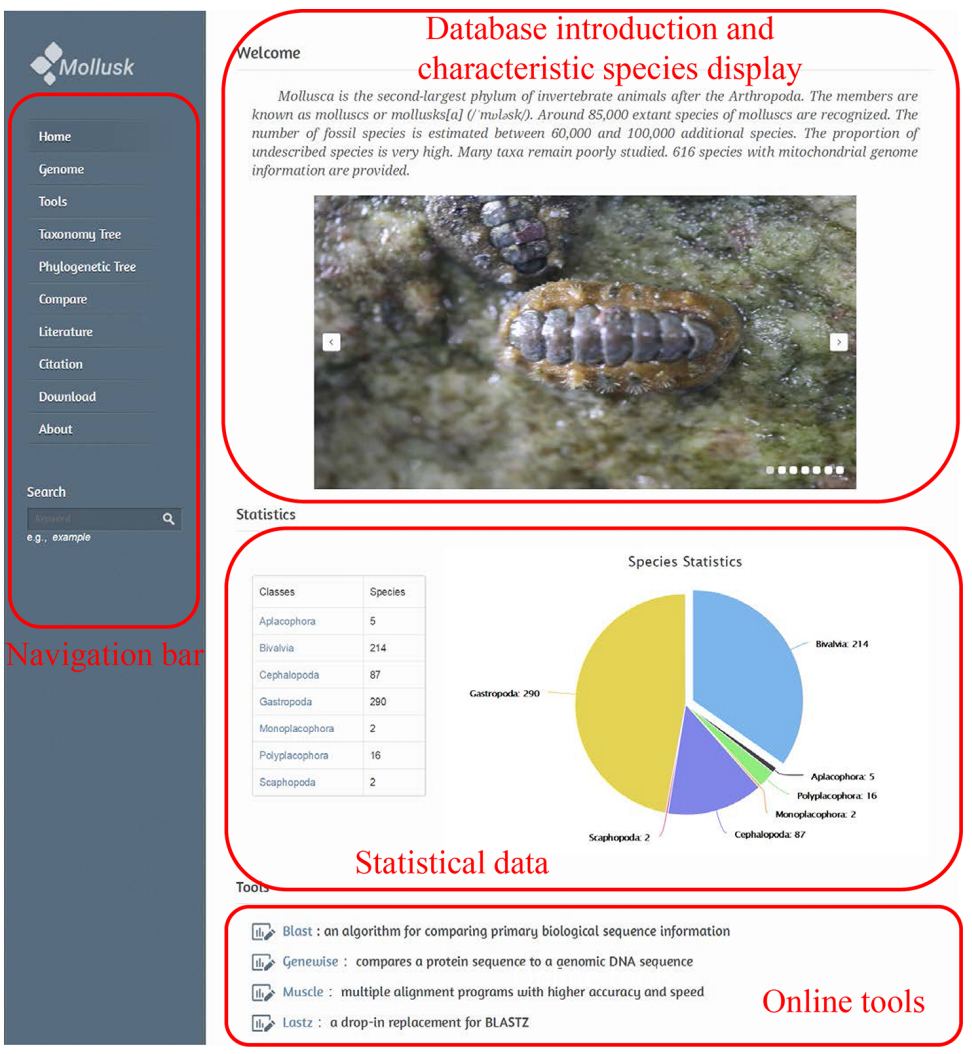972x1054 pixels.
Task: Open the Genome menu item
Action: [61, 169]
